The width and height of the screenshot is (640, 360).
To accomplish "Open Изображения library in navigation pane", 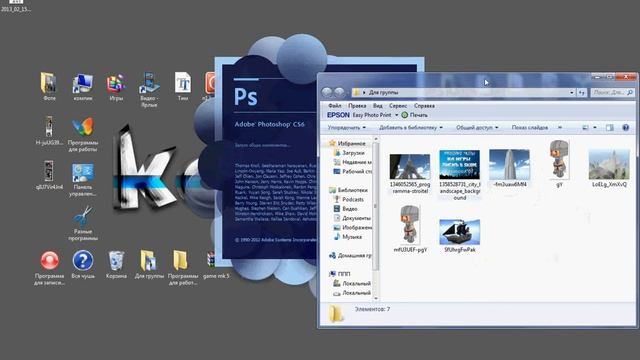I will pos(353,227).
